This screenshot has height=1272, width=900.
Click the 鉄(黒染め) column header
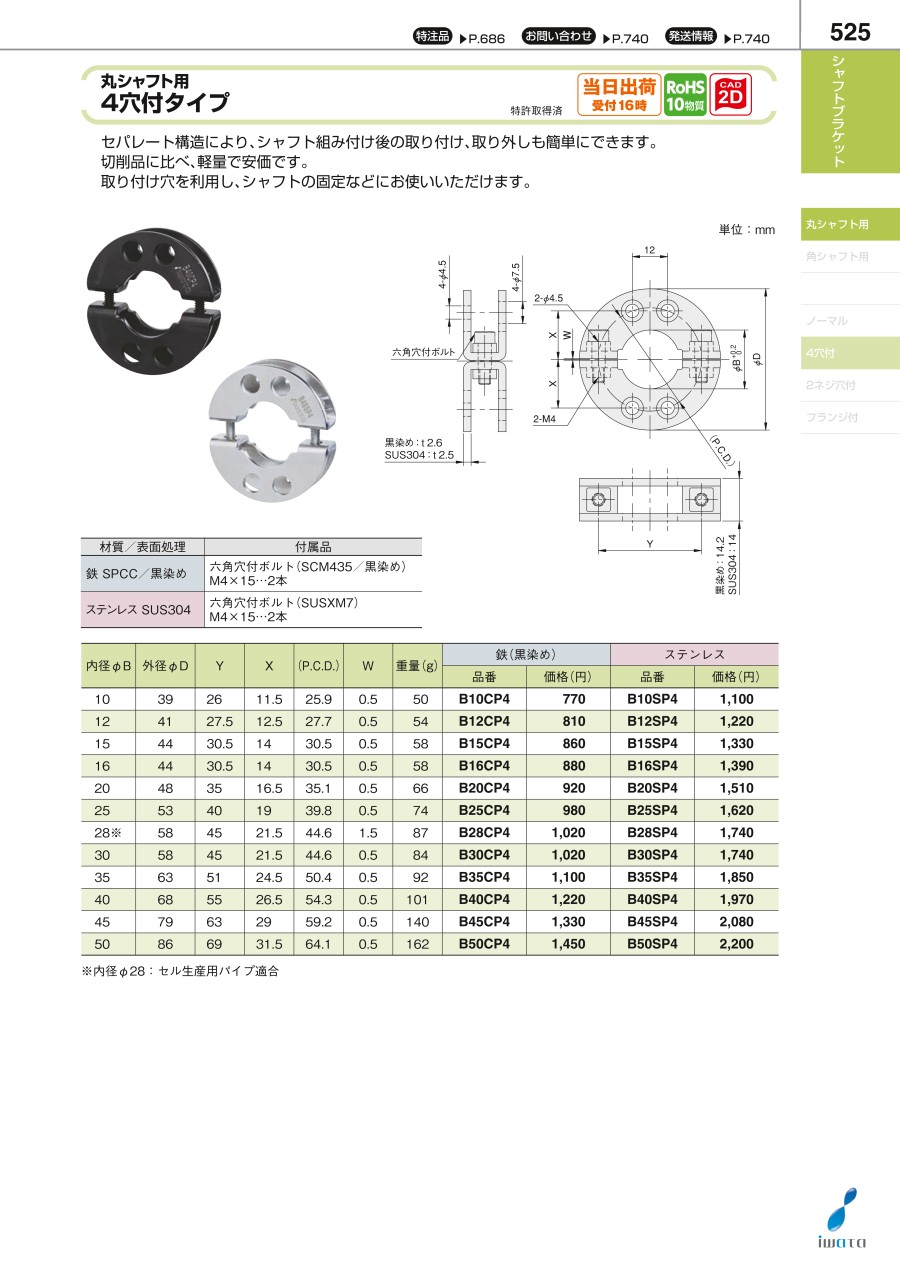click(526, 654)
